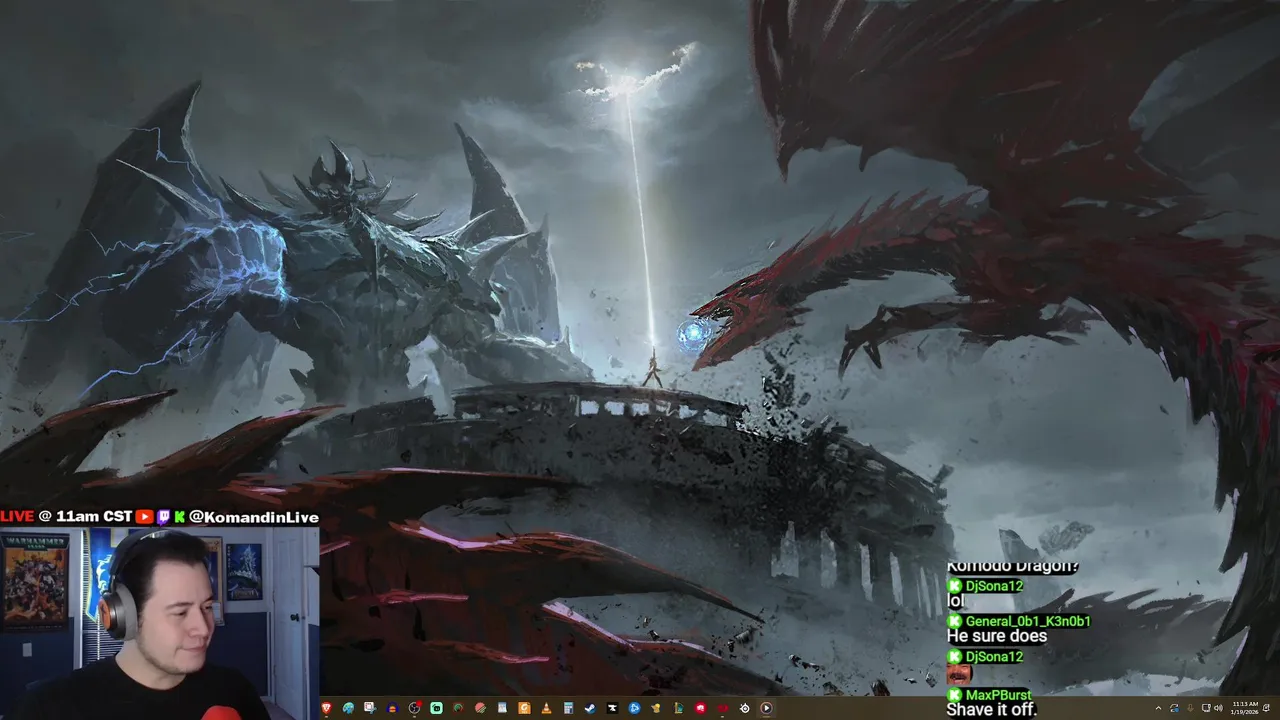Open Brave browser from the taskbar
Screen dimensions: 1280x720
[326, 708]
